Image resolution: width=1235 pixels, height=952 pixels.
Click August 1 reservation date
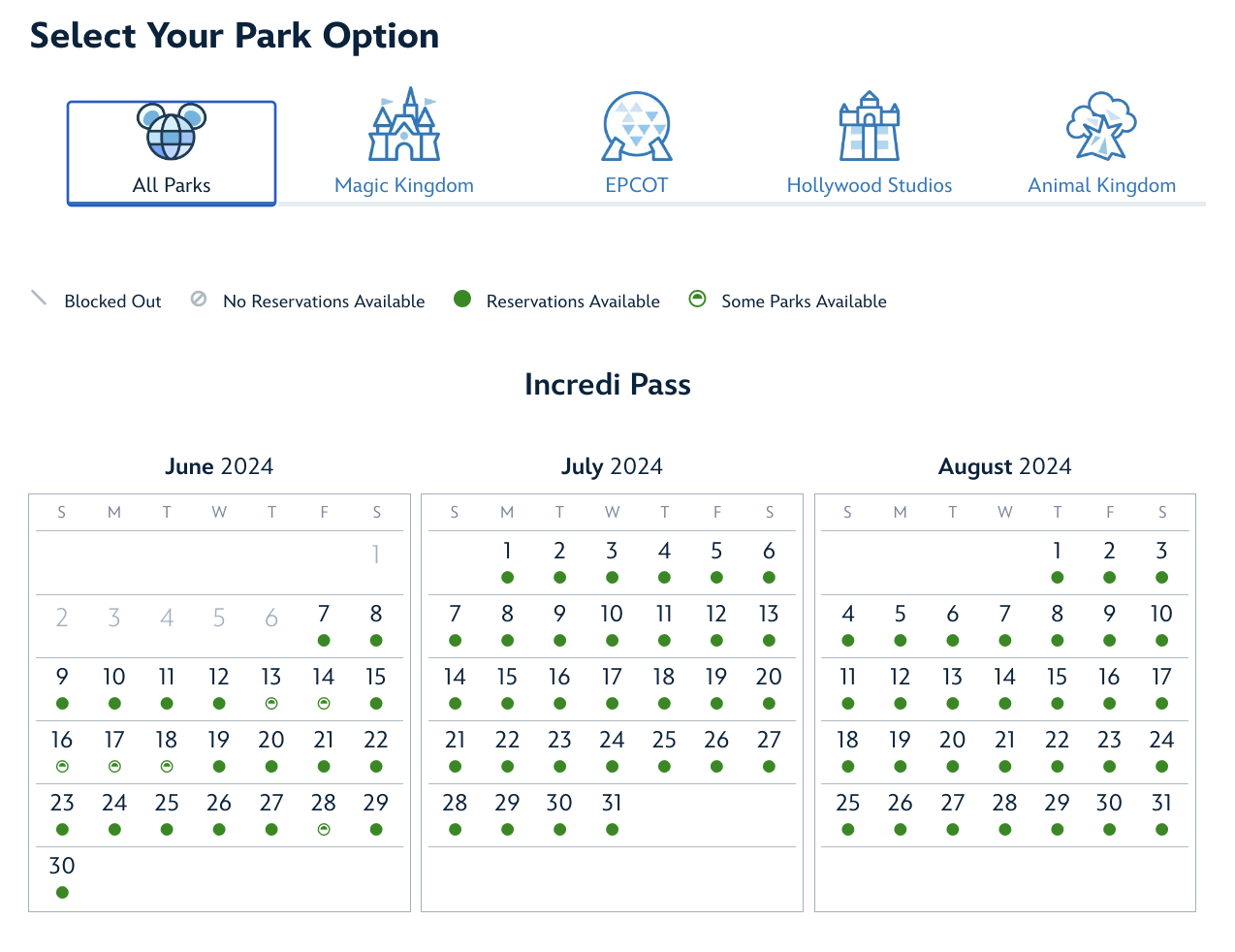point(1057,562)
